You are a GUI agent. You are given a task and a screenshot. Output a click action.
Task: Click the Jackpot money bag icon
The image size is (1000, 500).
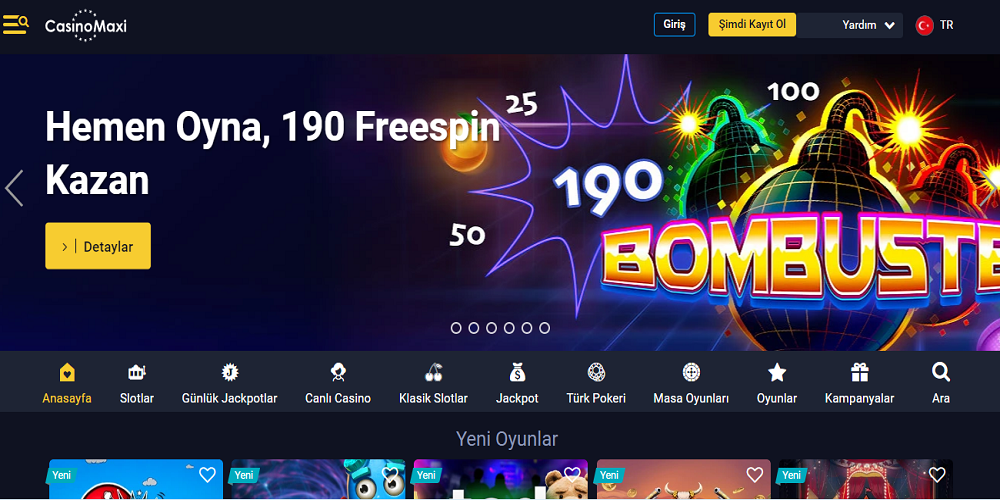click(x=517, y=372)
